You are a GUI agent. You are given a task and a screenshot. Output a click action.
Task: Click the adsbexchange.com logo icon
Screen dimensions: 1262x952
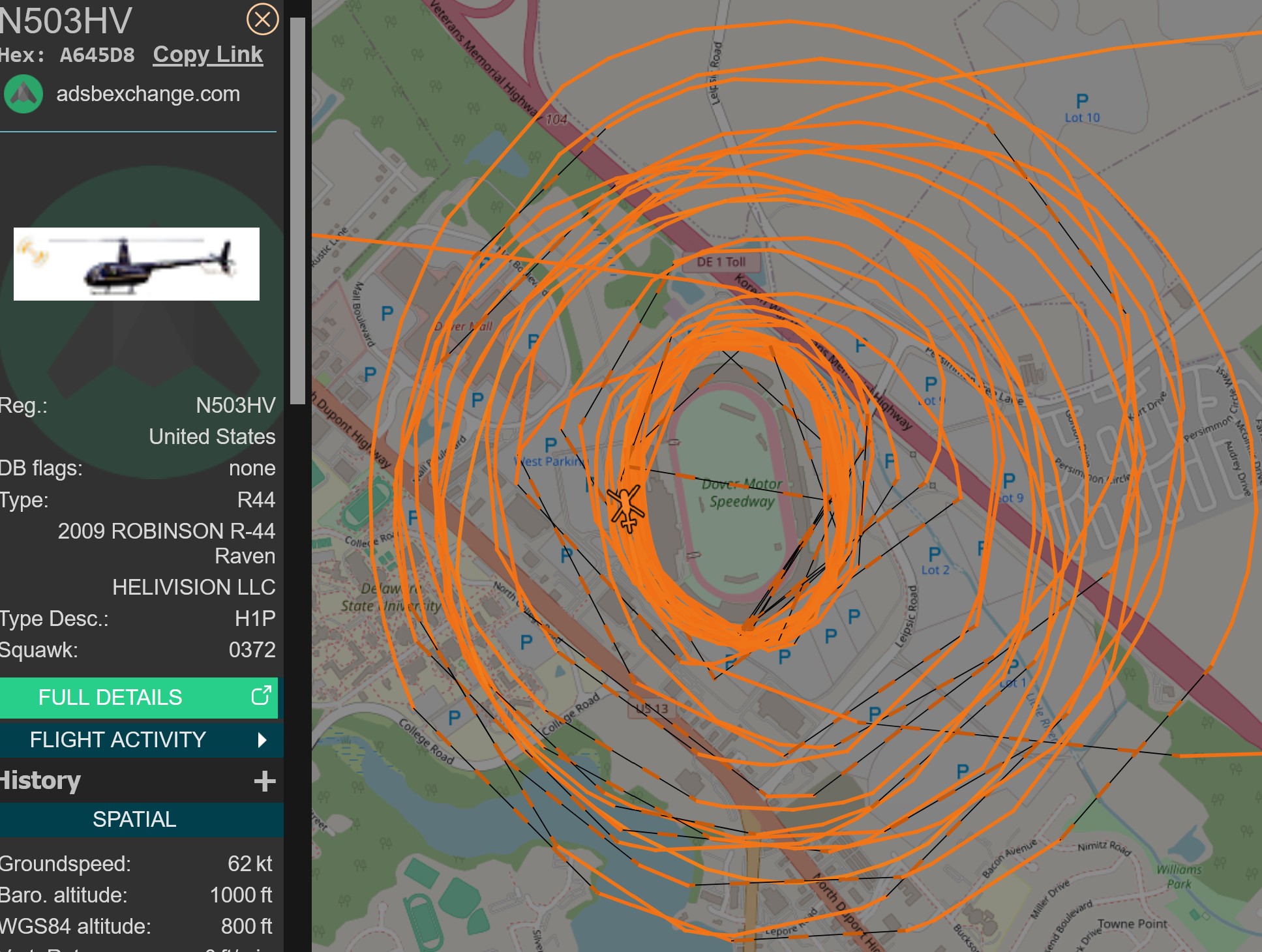(x=23, y=94)
